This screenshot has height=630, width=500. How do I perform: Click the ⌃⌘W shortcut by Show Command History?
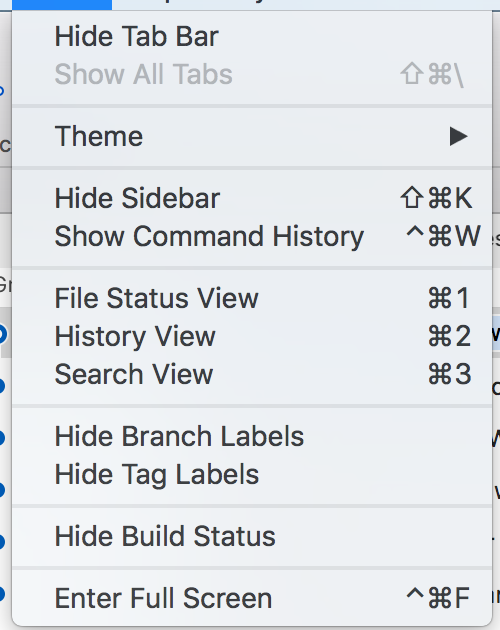443,236
